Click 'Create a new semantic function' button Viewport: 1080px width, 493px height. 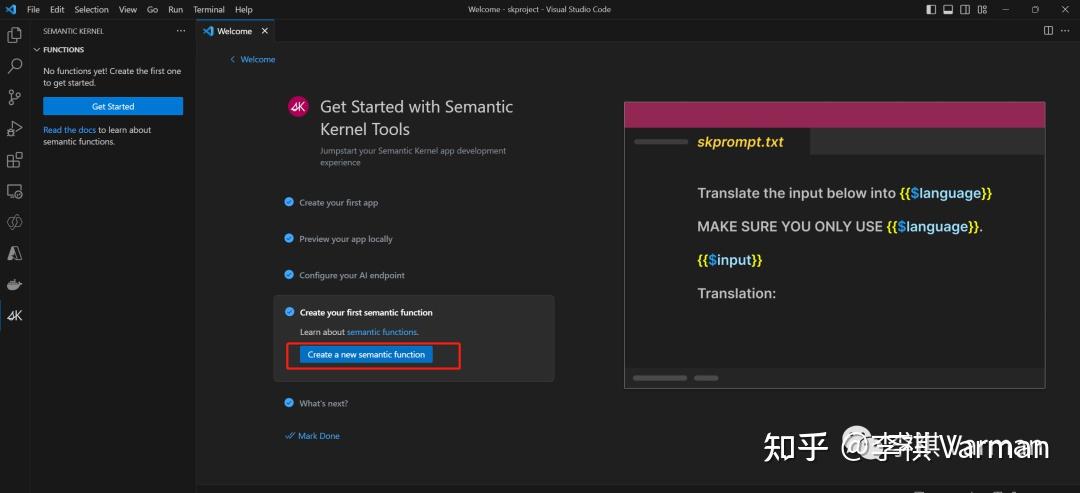click(x=366, y=355)
